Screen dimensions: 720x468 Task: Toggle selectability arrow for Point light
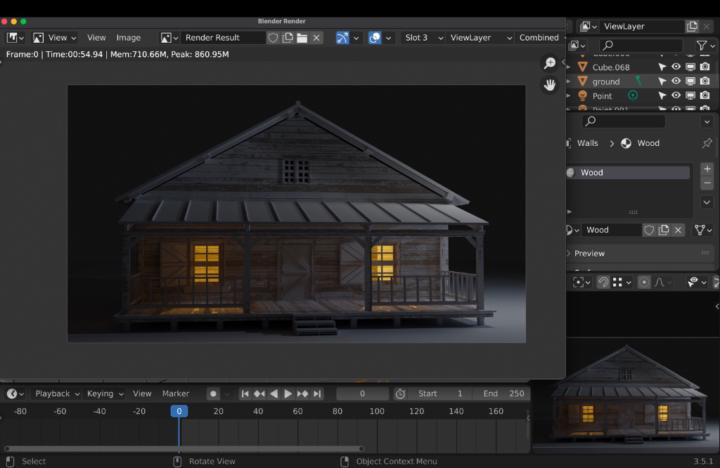point(661,96)
